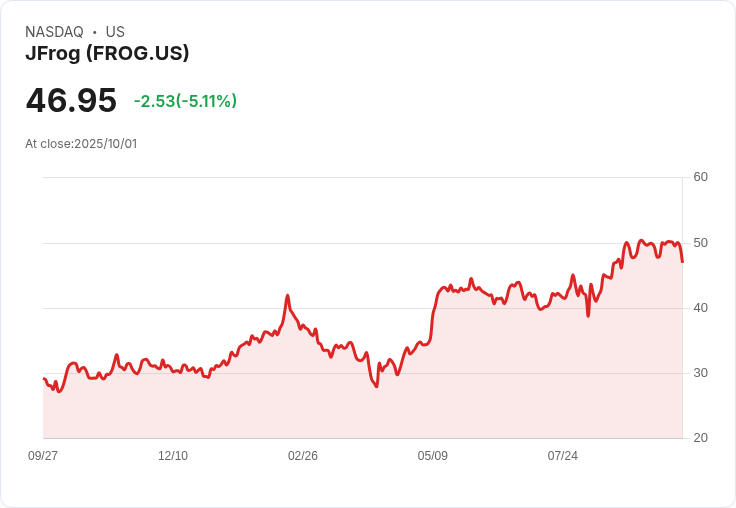Click the 60 y-axis label
Screen dimensions: 736x508
click(701, 177)
